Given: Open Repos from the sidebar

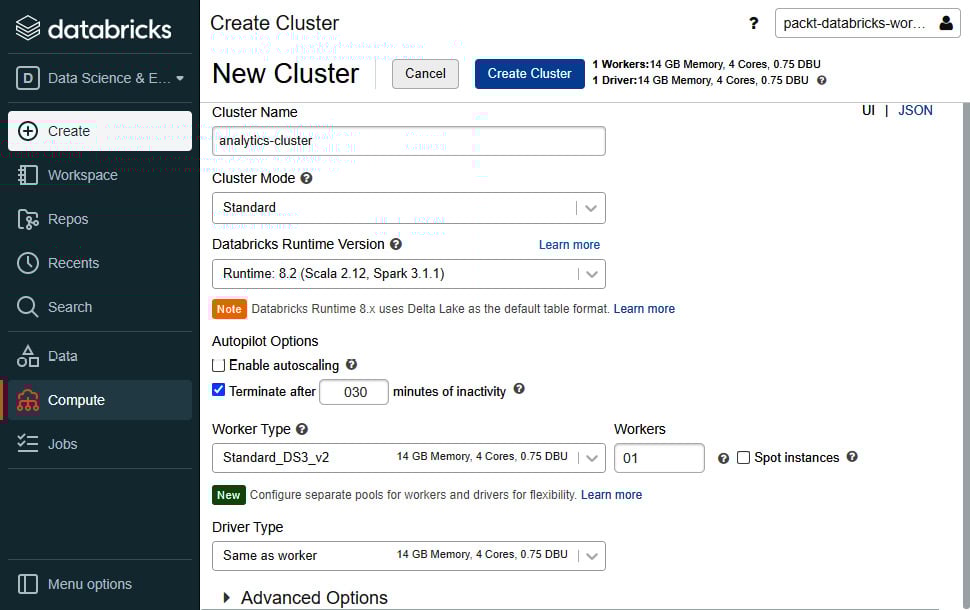Looking at the screenshot, I should pyautogui.click(x=100, y=219).
